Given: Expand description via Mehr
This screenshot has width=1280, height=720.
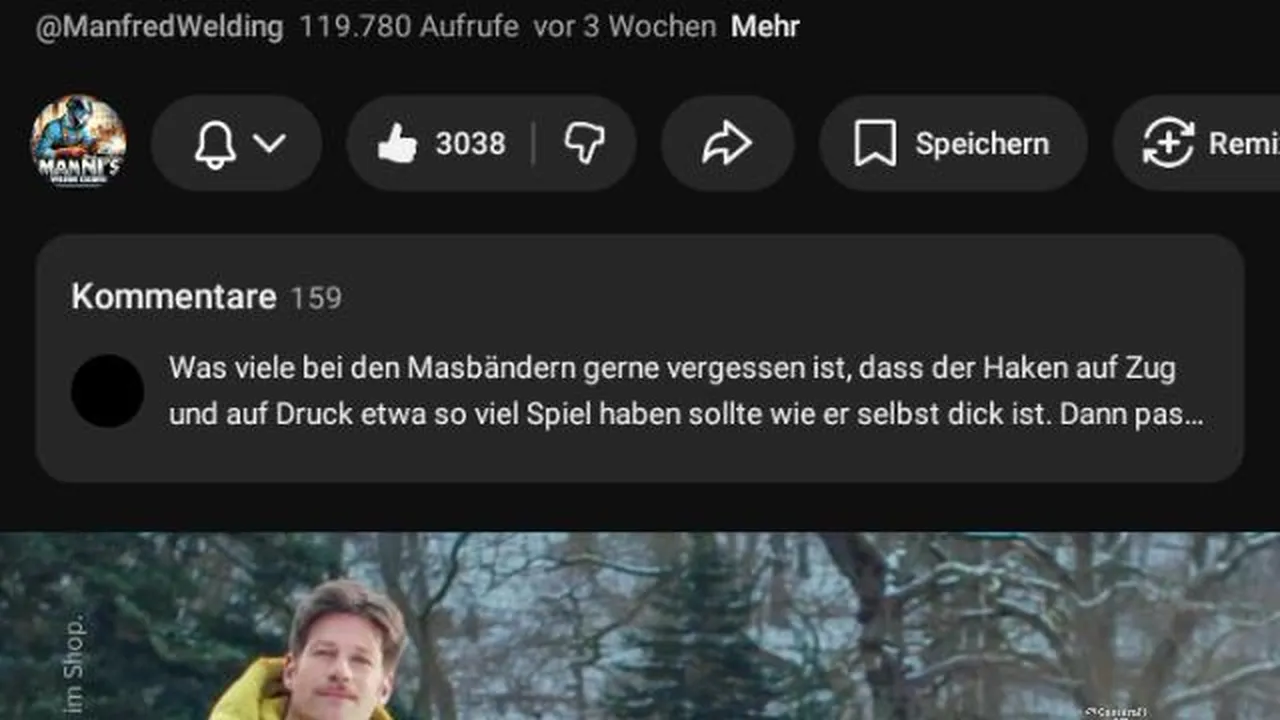Looking at the screenshot, I should coord(765,26).
